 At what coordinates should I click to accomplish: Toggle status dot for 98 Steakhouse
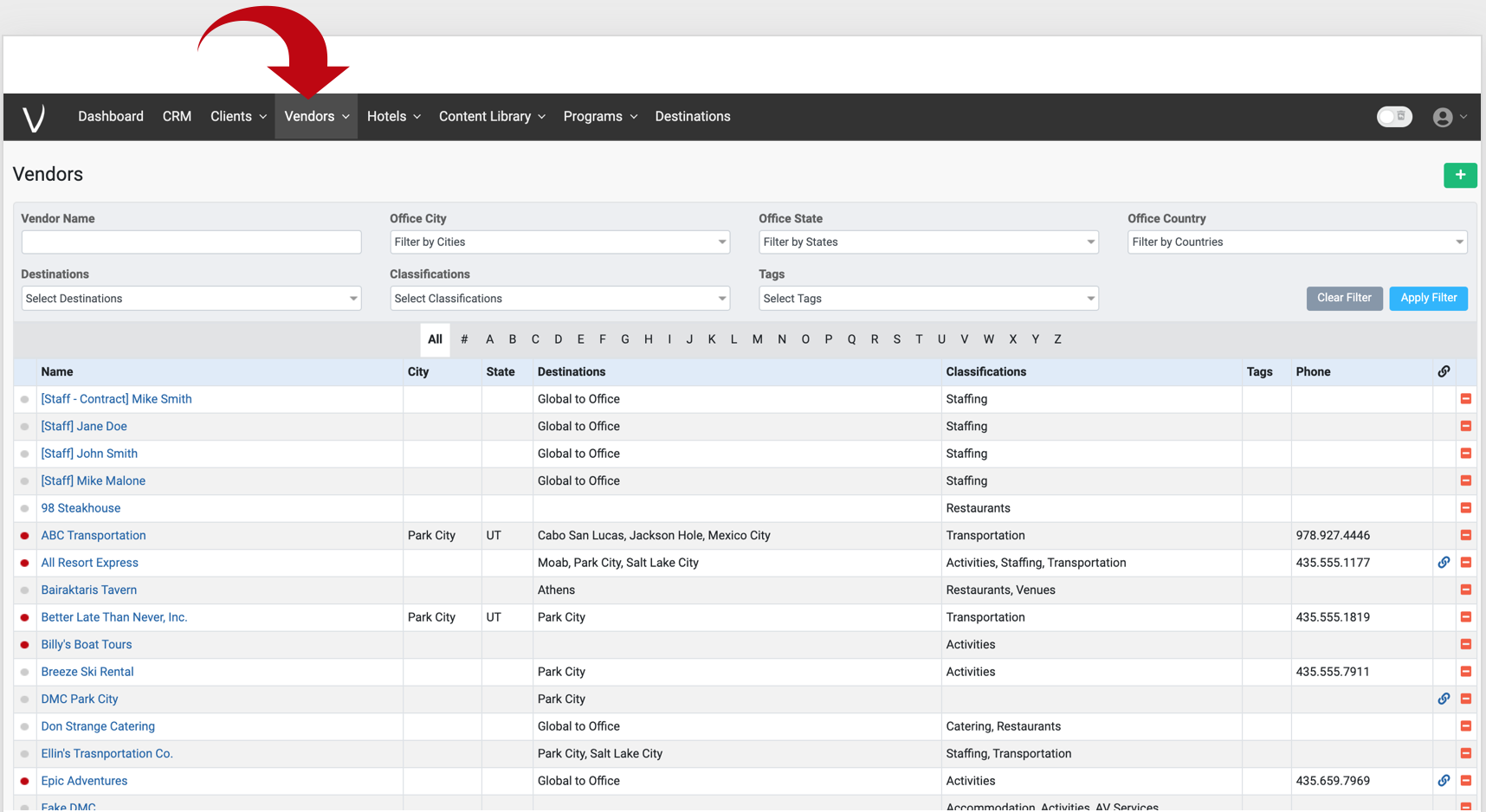25,508
